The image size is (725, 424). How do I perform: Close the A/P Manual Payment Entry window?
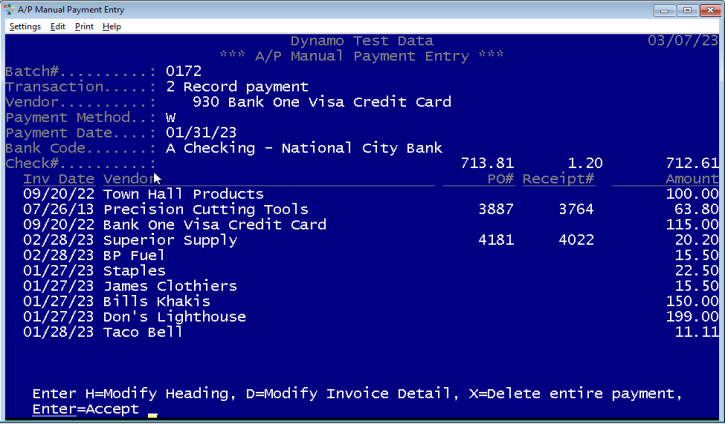(710, 10)
